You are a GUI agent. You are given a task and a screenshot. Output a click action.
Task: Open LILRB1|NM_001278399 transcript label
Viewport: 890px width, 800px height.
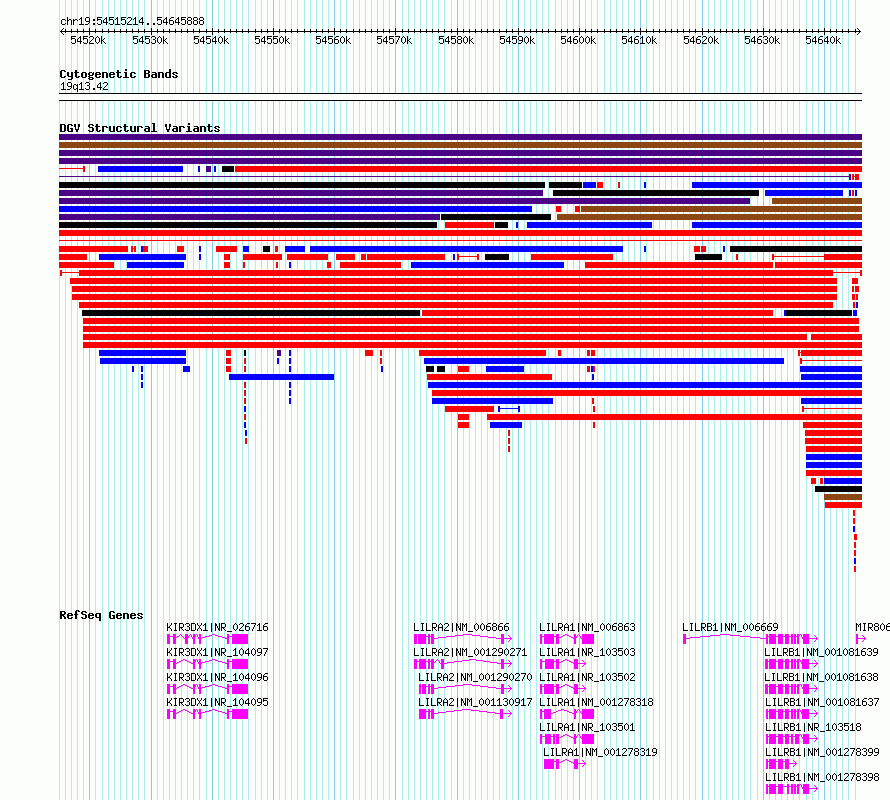[x=822, y=752]
